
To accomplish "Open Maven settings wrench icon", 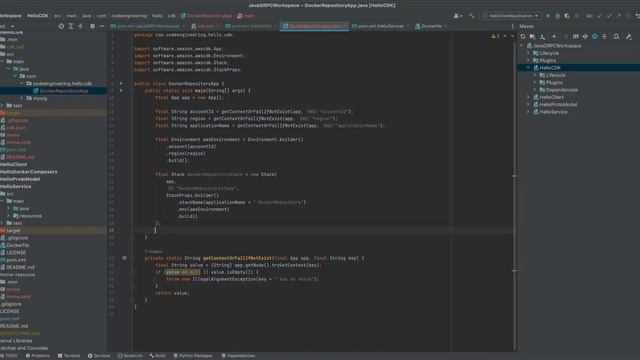I will tap(629, 37).
